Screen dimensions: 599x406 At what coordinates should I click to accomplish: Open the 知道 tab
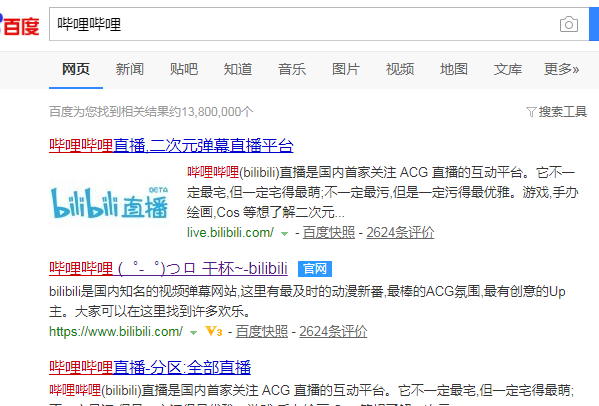[x=238, y=69]
